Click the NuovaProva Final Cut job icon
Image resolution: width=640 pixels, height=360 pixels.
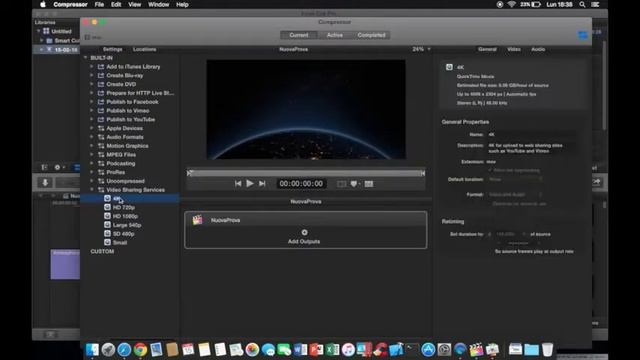point(198,220)
